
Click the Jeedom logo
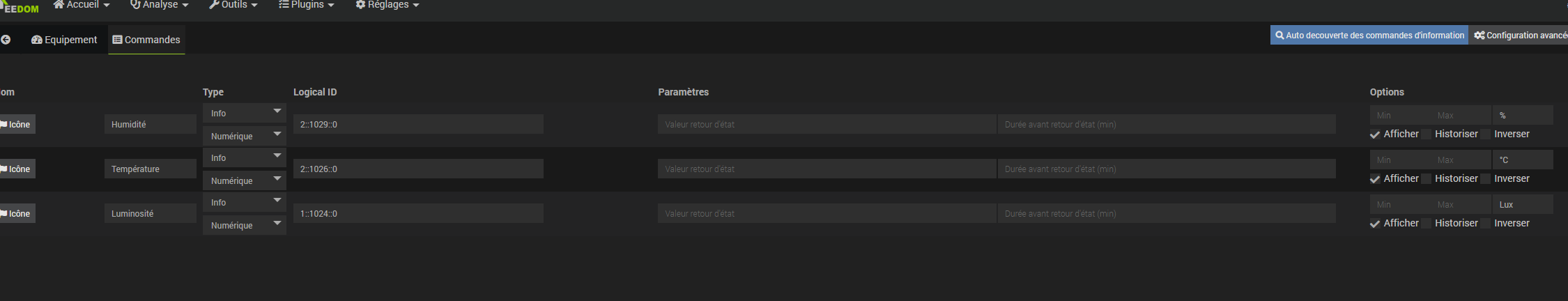click(21, 8)
